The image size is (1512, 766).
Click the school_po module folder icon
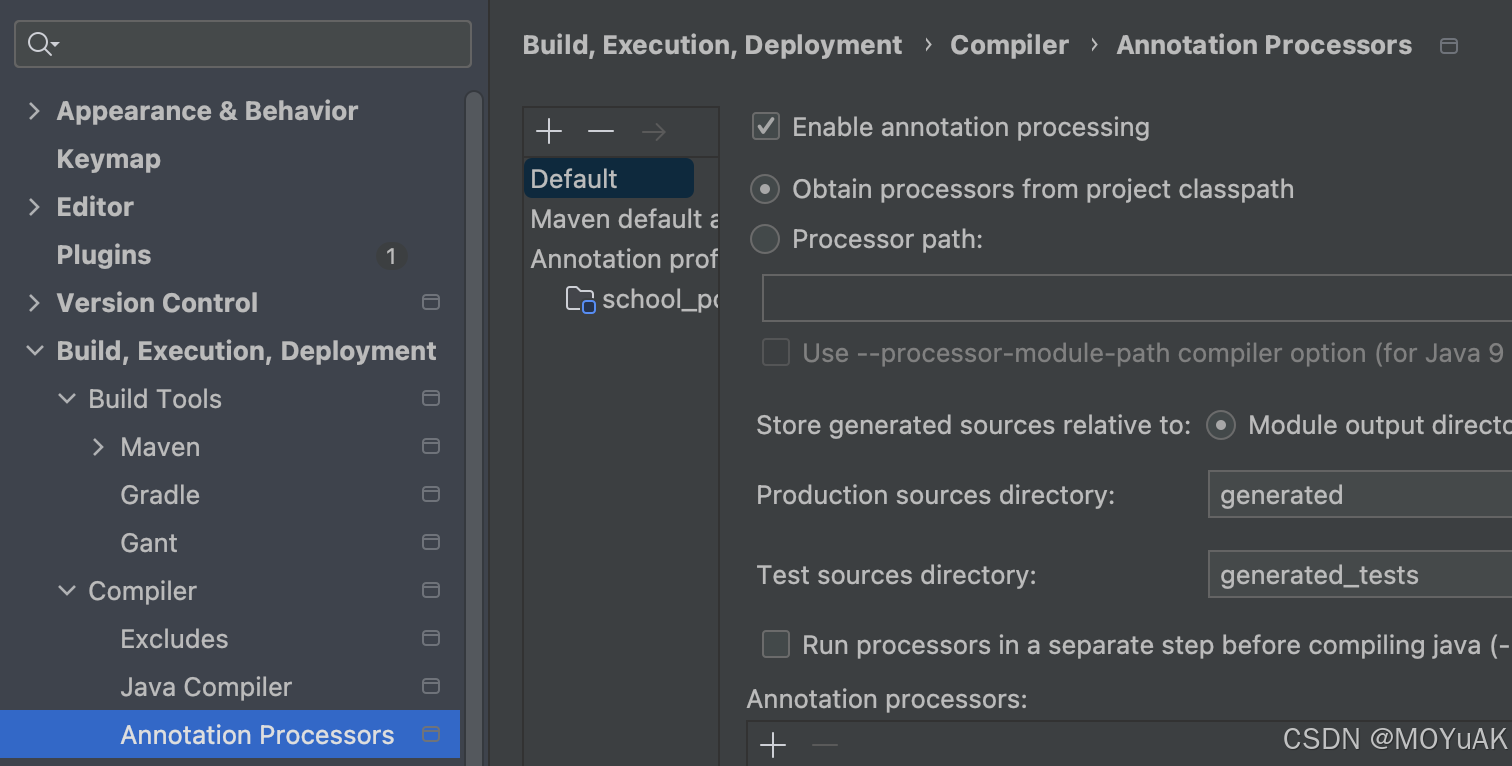[x=580, y=299]
